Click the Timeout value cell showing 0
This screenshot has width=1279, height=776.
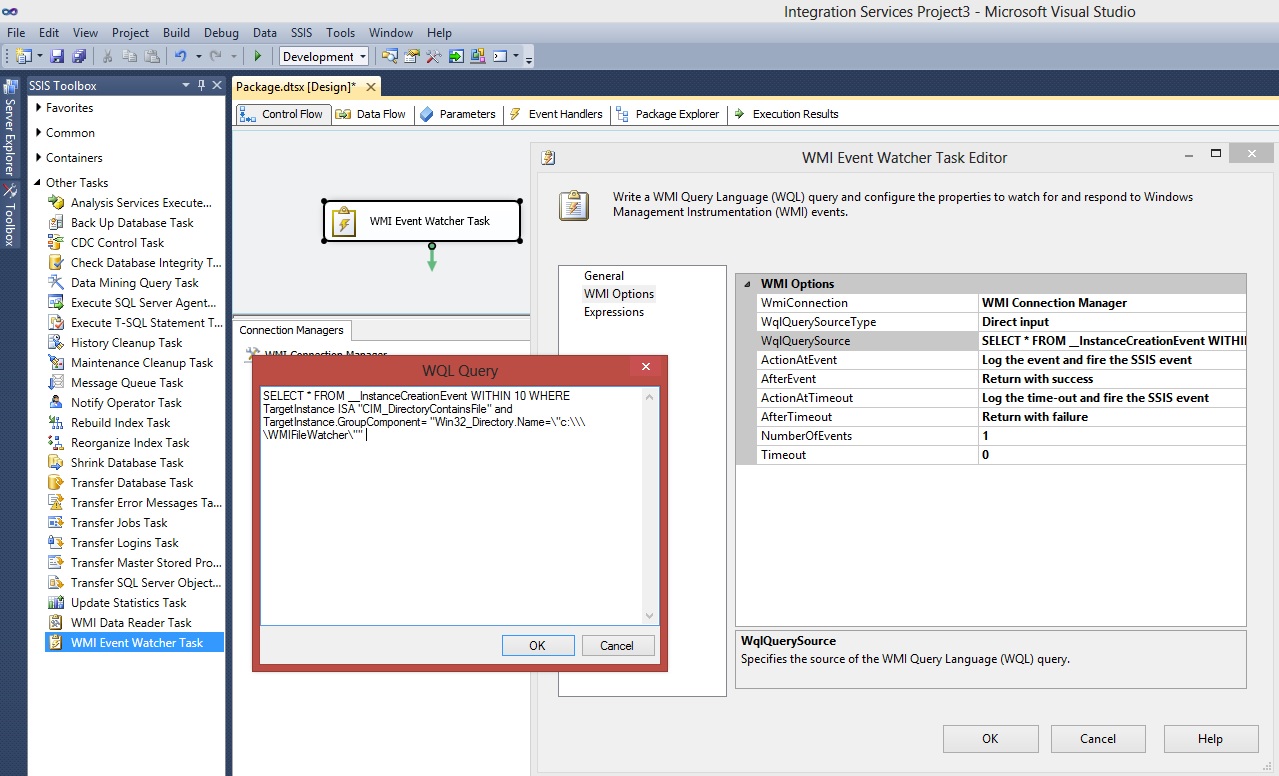tap(1112, 455)
